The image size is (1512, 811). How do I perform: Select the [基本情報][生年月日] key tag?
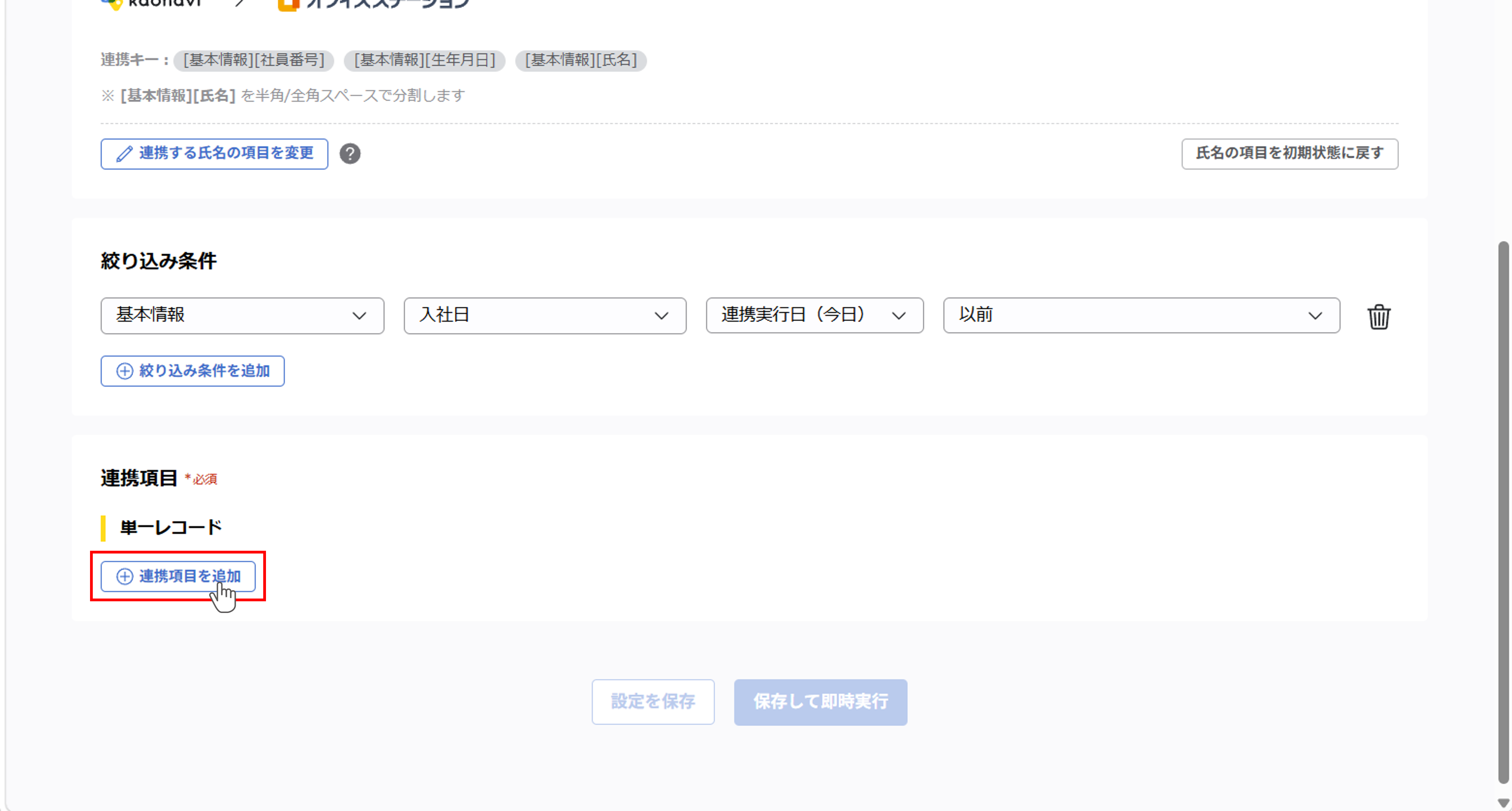click(x=425, y=61)
